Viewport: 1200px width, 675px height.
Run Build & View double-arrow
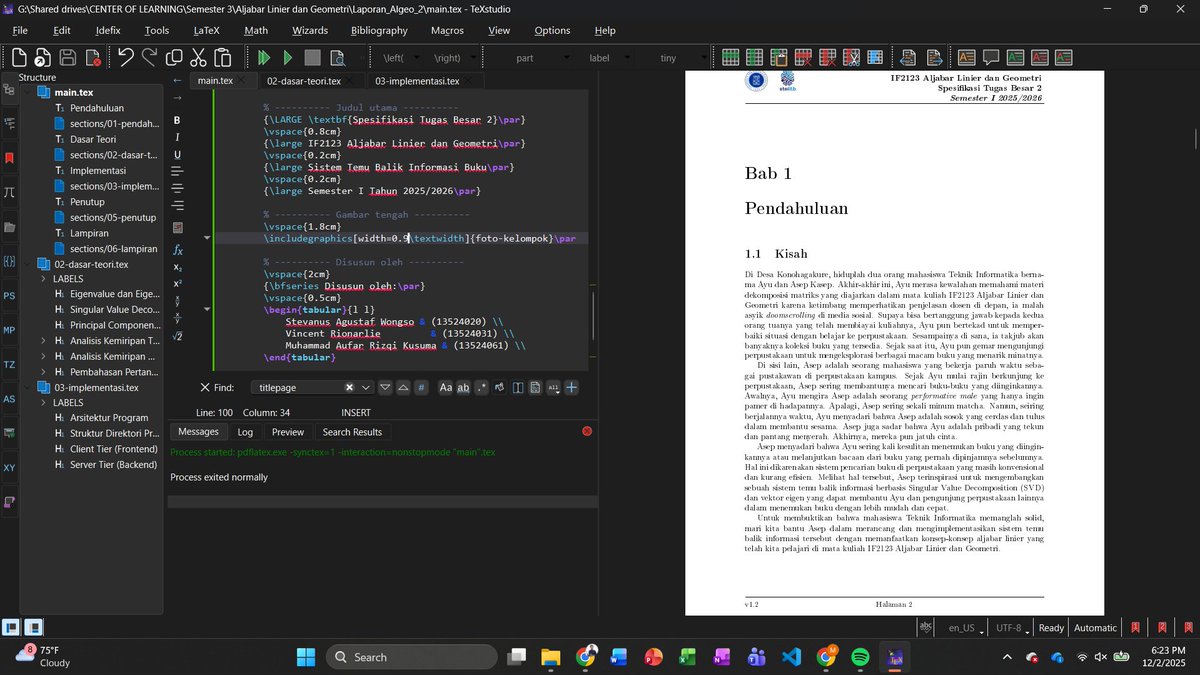point(263,58)
